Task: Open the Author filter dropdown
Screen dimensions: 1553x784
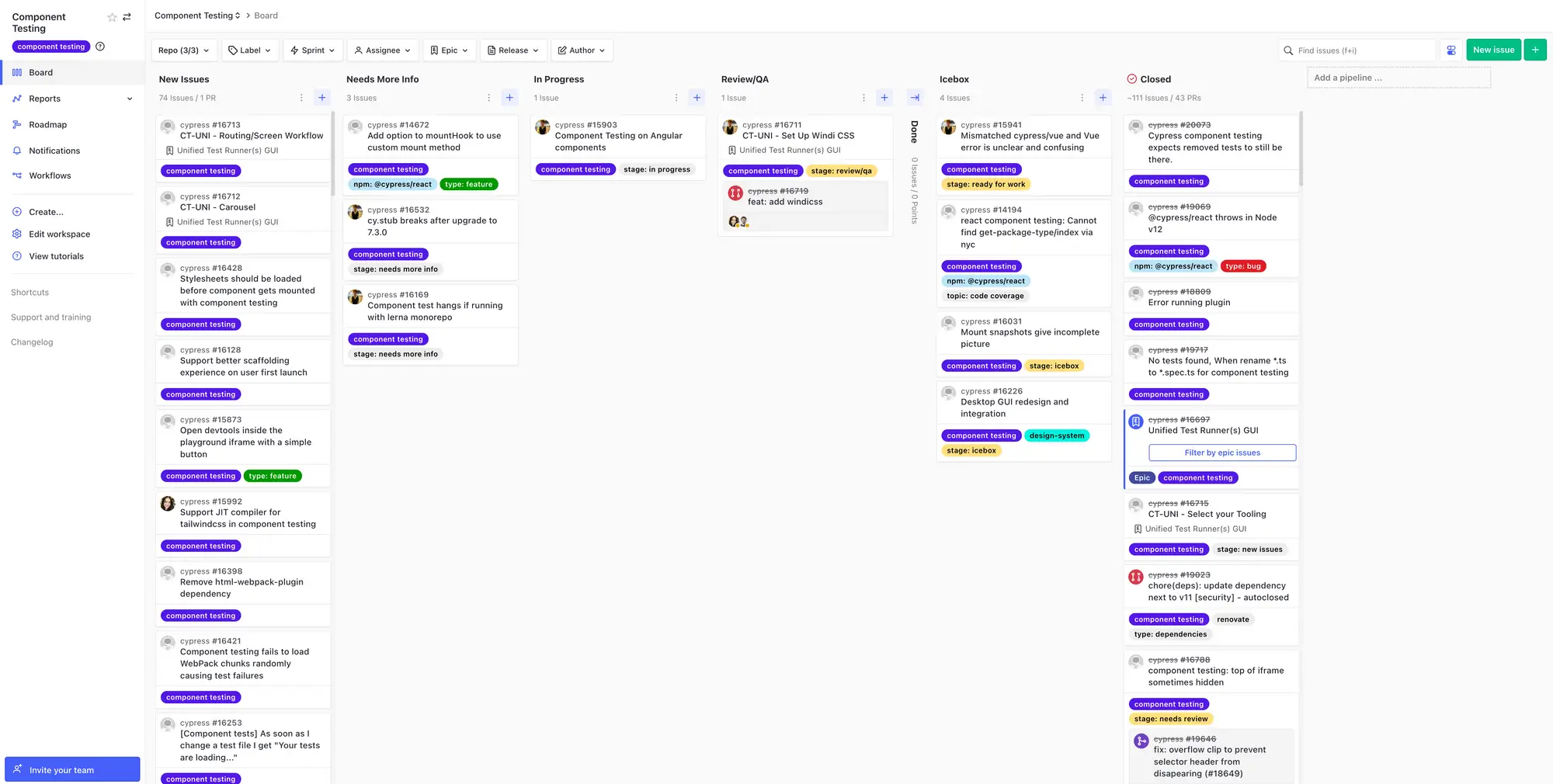Action: (x=582, y=50)
